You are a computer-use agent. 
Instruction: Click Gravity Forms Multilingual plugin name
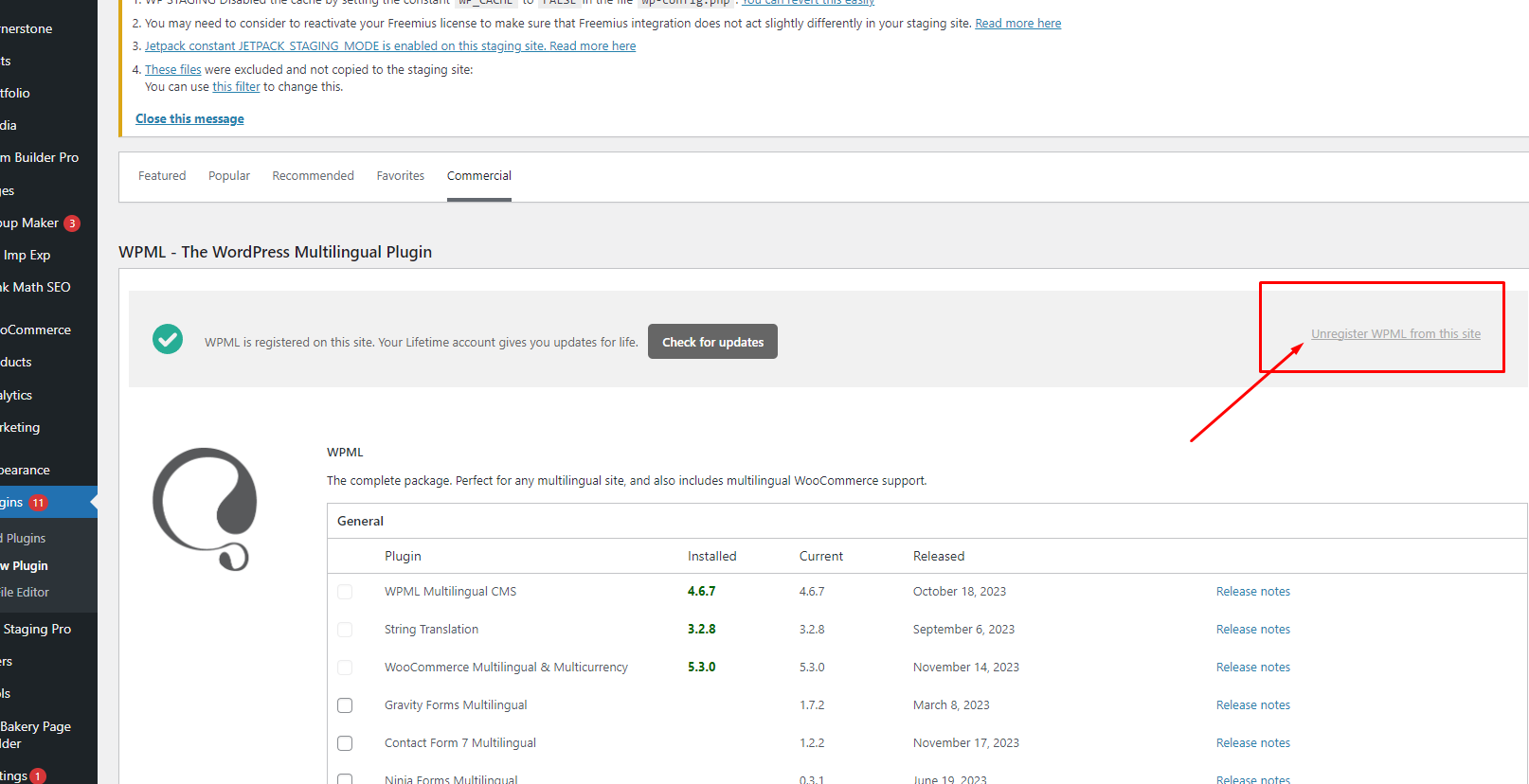pos(456,705)
